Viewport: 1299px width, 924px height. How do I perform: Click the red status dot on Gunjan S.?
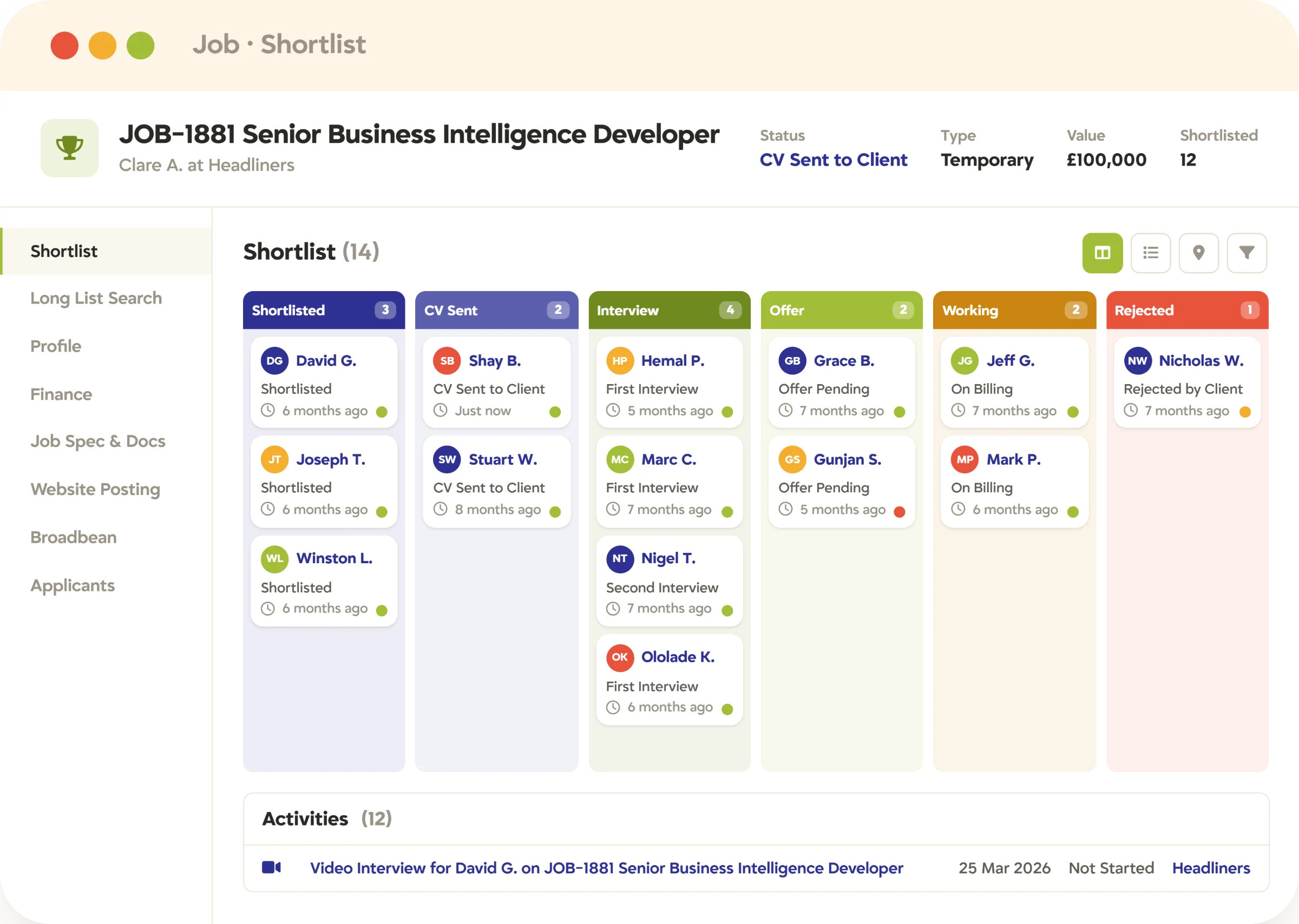(900, 512)
